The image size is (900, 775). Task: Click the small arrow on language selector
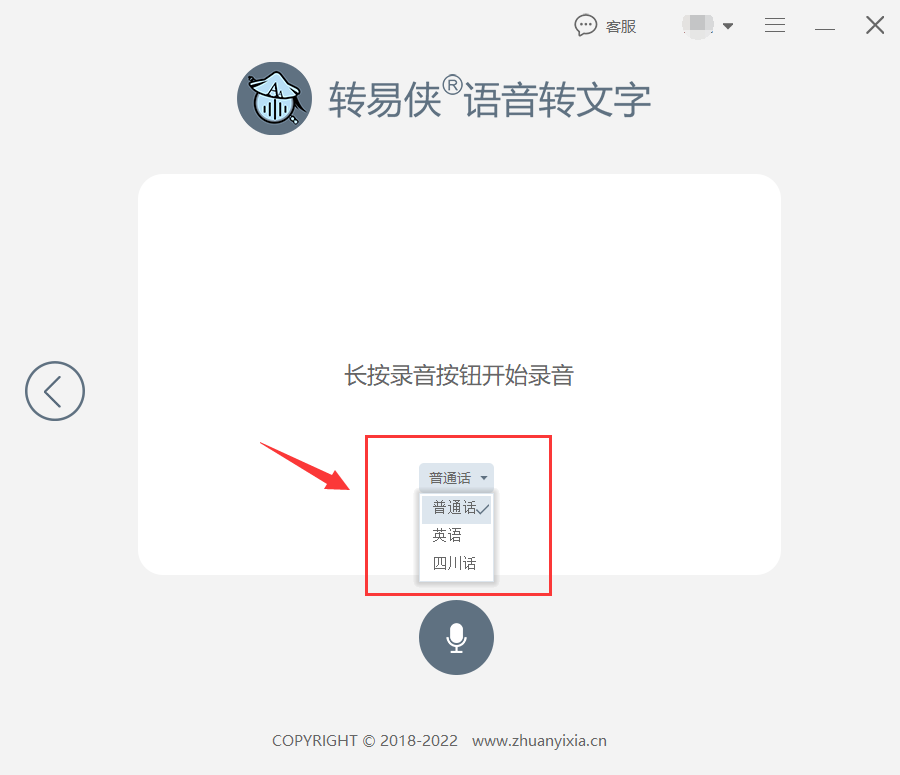[x=484, y=478]
